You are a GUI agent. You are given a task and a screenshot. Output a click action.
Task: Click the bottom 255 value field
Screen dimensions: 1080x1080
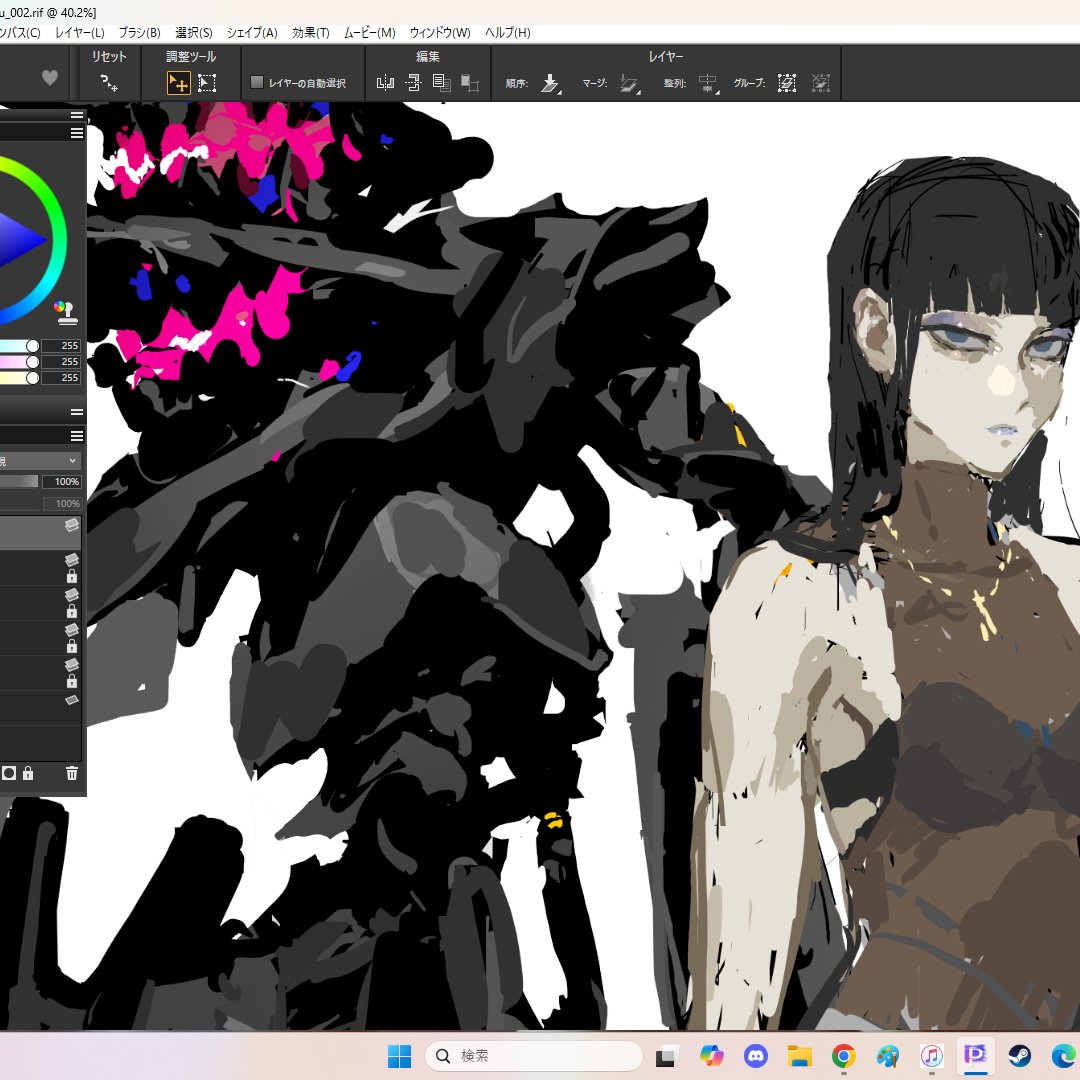[61, 377]
